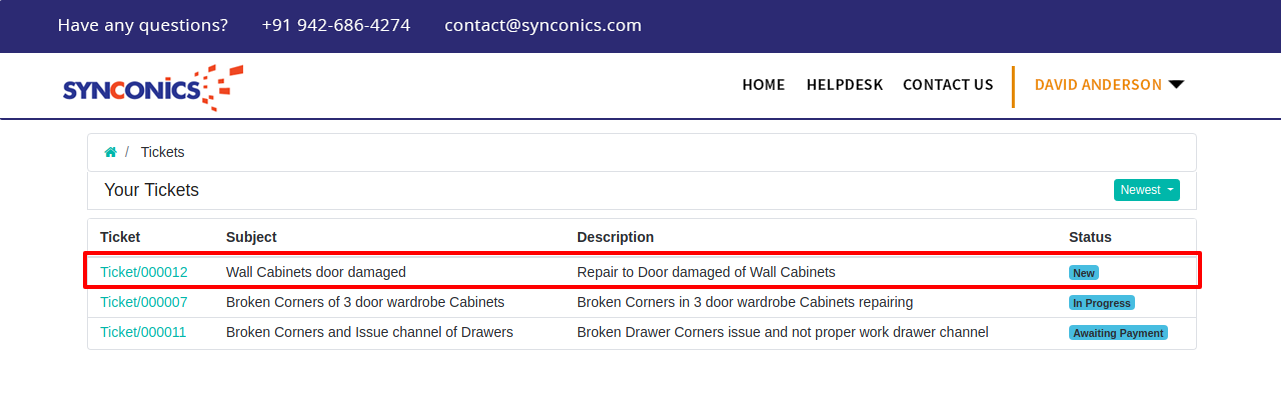1281x409 pixels.
Task: Expand the David Anderson user menu arrow
Action: click(x=1176, y=85)
